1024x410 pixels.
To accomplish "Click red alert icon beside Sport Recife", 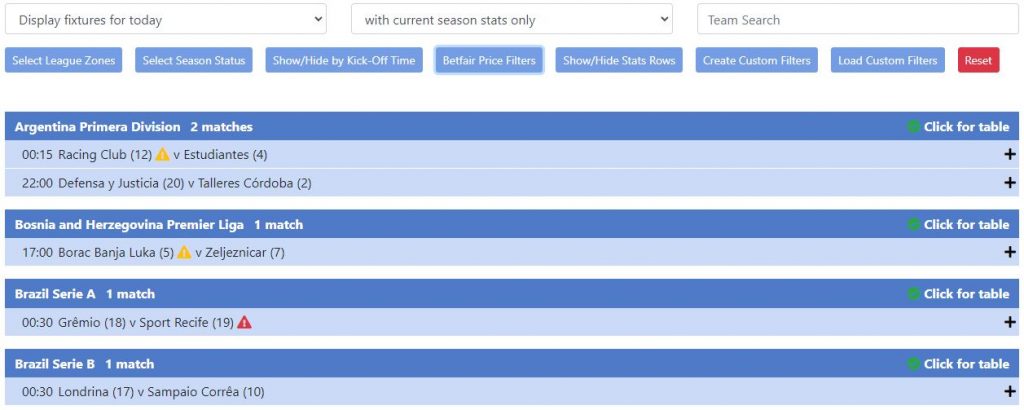I will click(244, 323).
